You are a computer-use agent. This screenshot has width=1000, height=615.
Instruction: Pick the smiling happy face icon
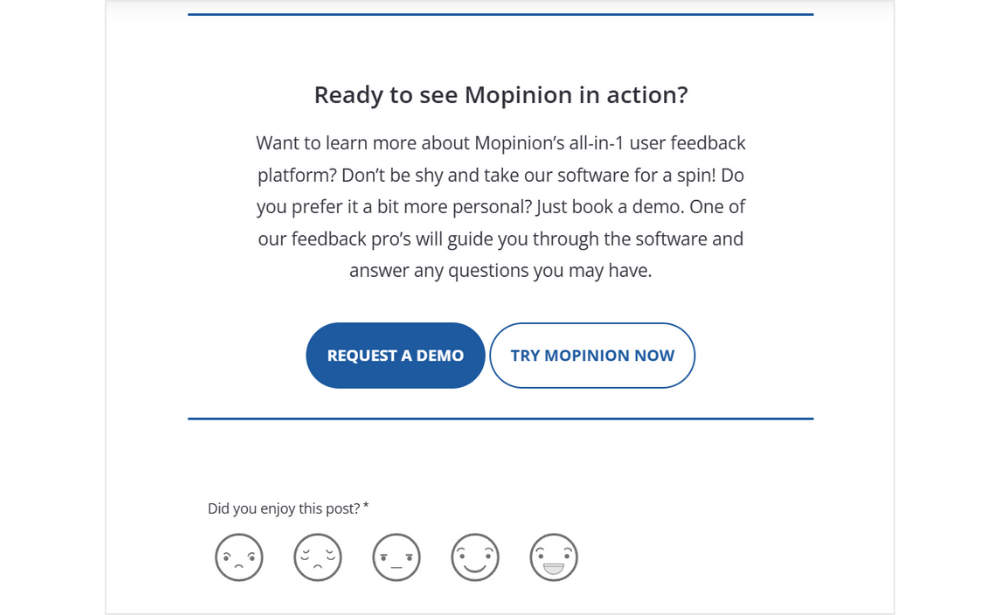point(475,557)
